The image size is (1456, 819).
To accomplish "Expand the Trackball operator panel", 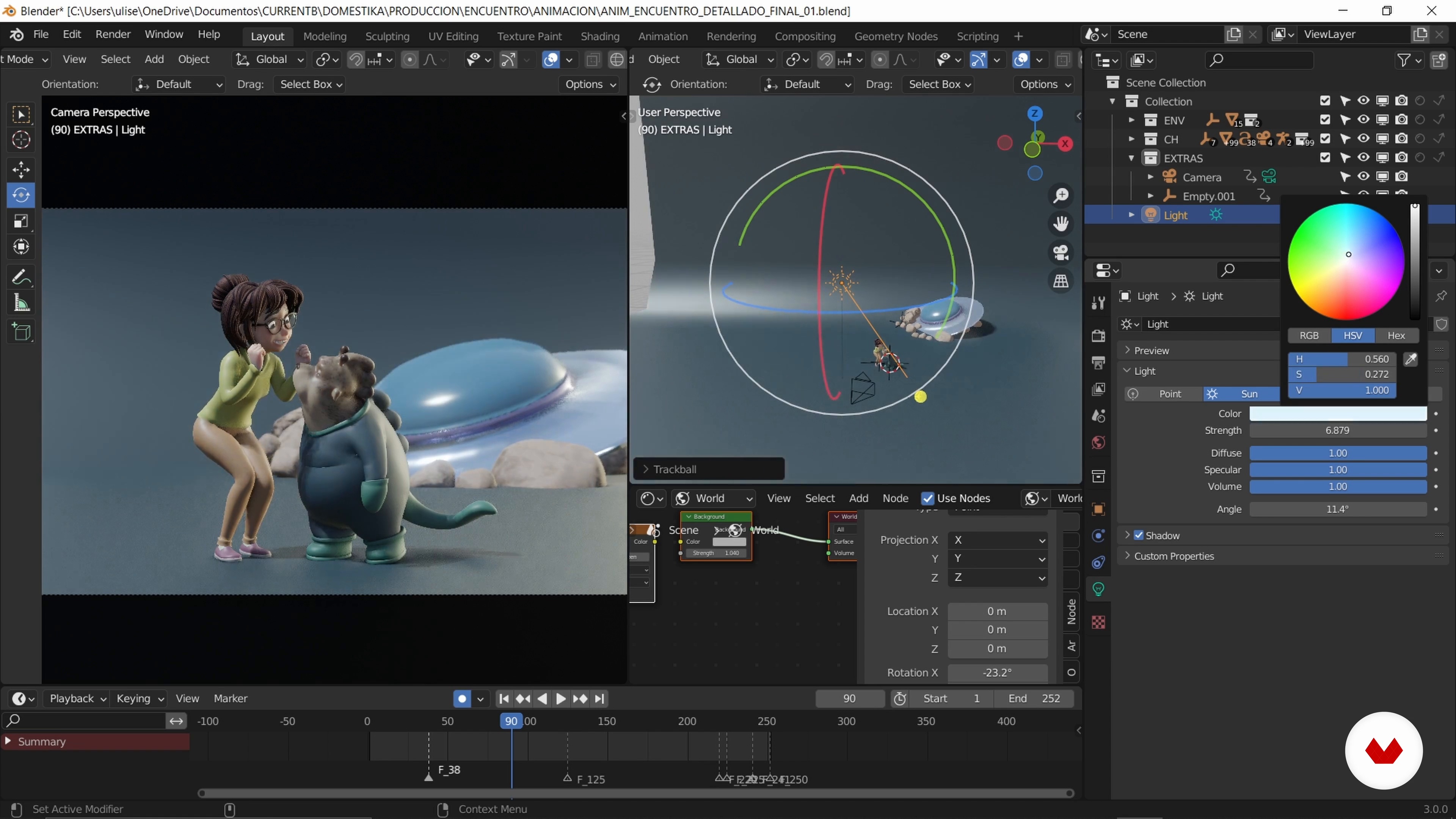I will pyautogui.click(x=708, y=469).
